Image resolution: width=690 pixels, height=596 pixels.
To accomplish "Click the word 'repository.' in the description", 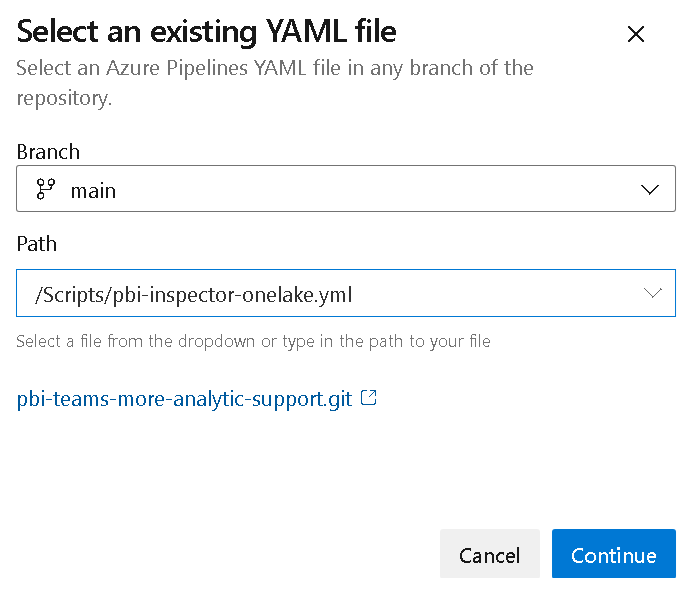I will coord(63,99).
